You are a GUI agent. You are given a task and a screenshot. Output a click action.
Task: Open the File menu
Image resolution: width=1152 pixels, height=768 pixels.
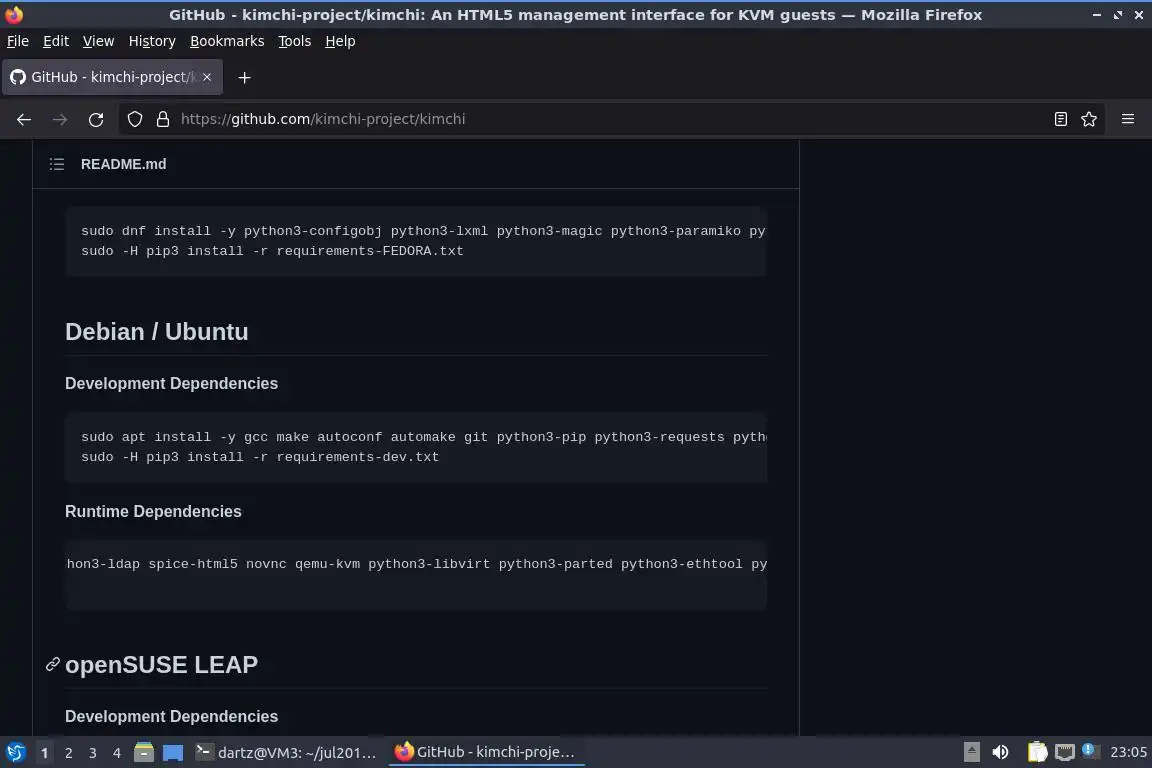pyautogui.click(x=18, y=41)
